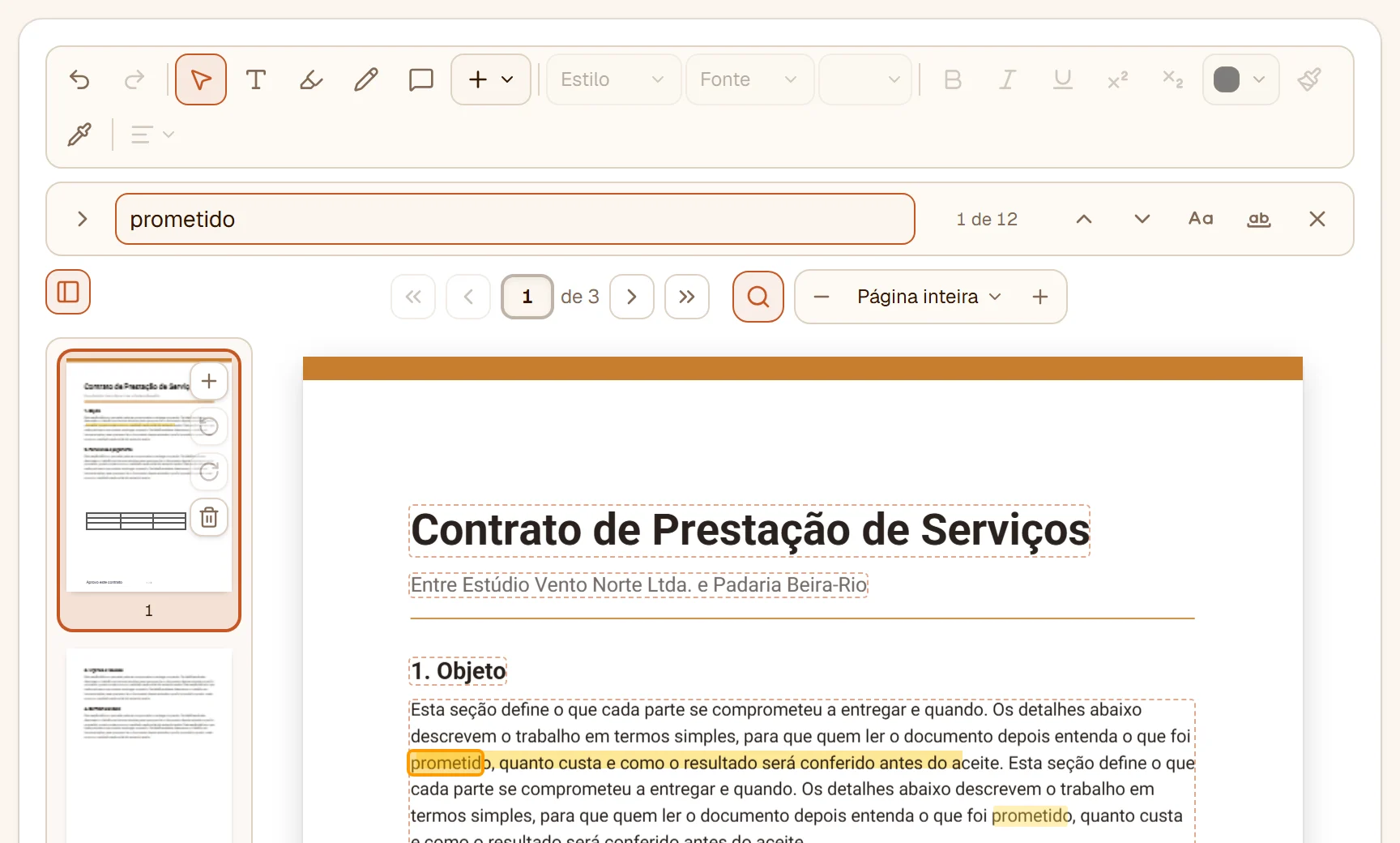The height and width of the screenshot is (843, 1400).
Task: Apply subscript formatting
Action: pyautogui.click(x=1173, y=79)
